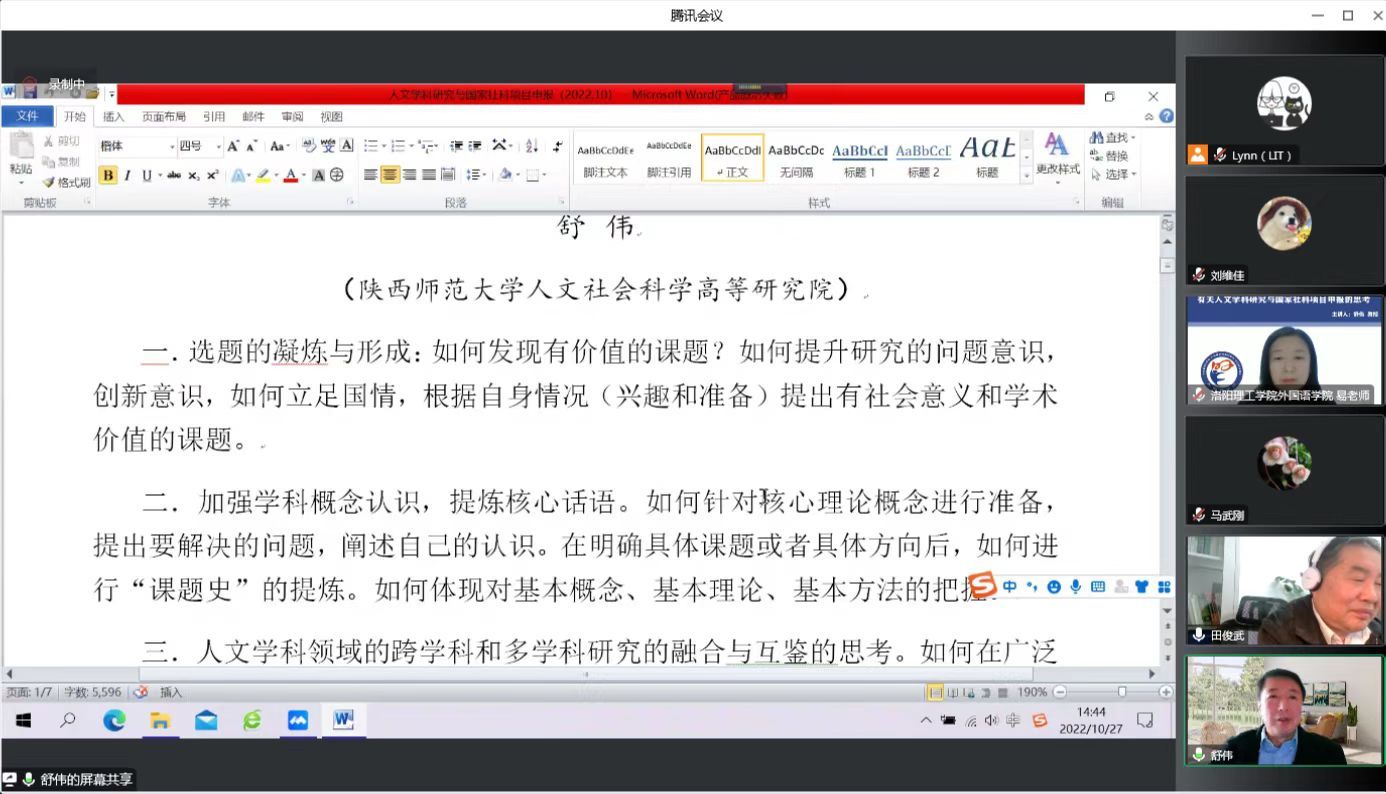Toggle center alignment in paragraph group
1386x794 pixels.
click(389, 174)
